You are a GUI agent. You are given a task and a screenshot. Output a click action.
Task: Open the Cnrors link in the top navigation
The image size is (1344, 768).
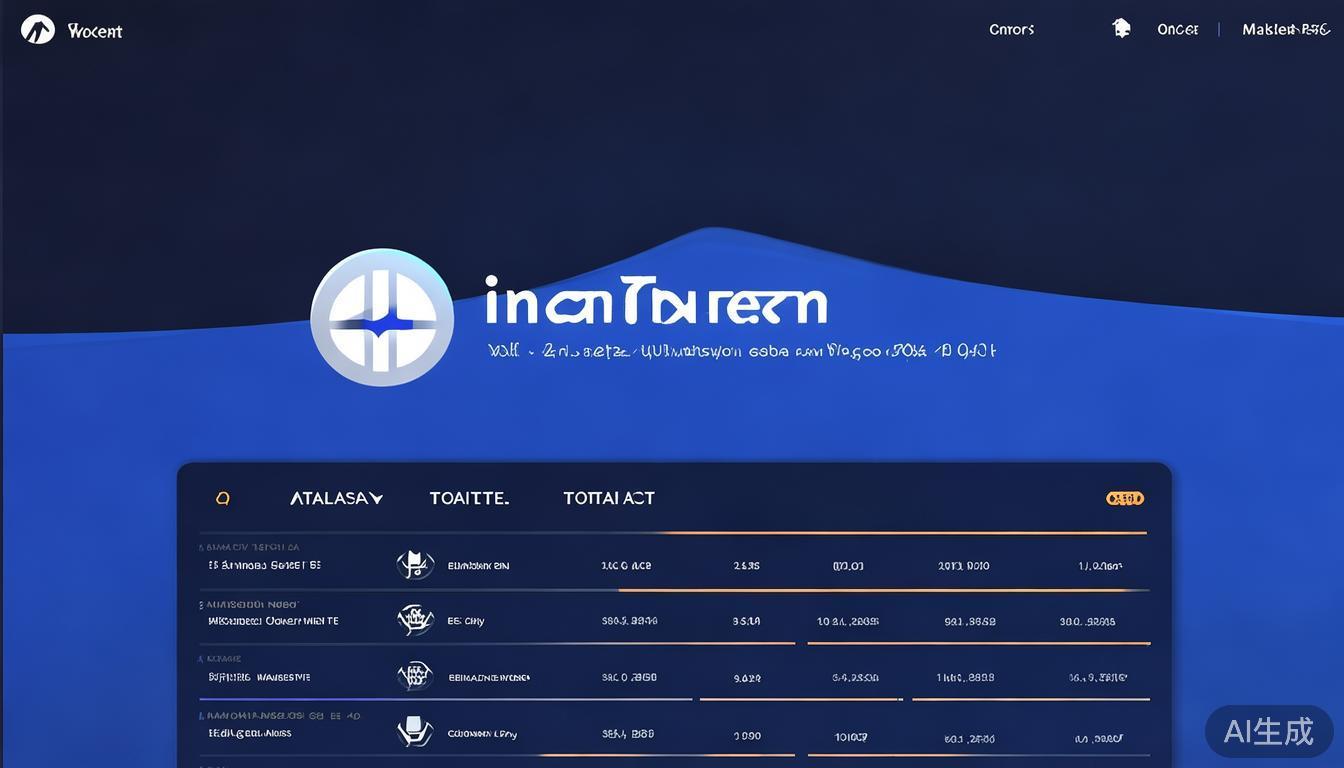[x=1011, y=30]
